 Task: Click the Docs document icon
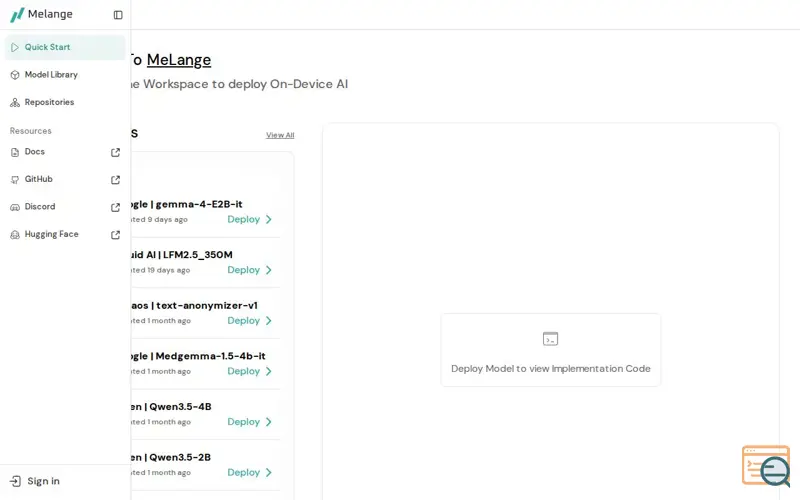point(15,152)
